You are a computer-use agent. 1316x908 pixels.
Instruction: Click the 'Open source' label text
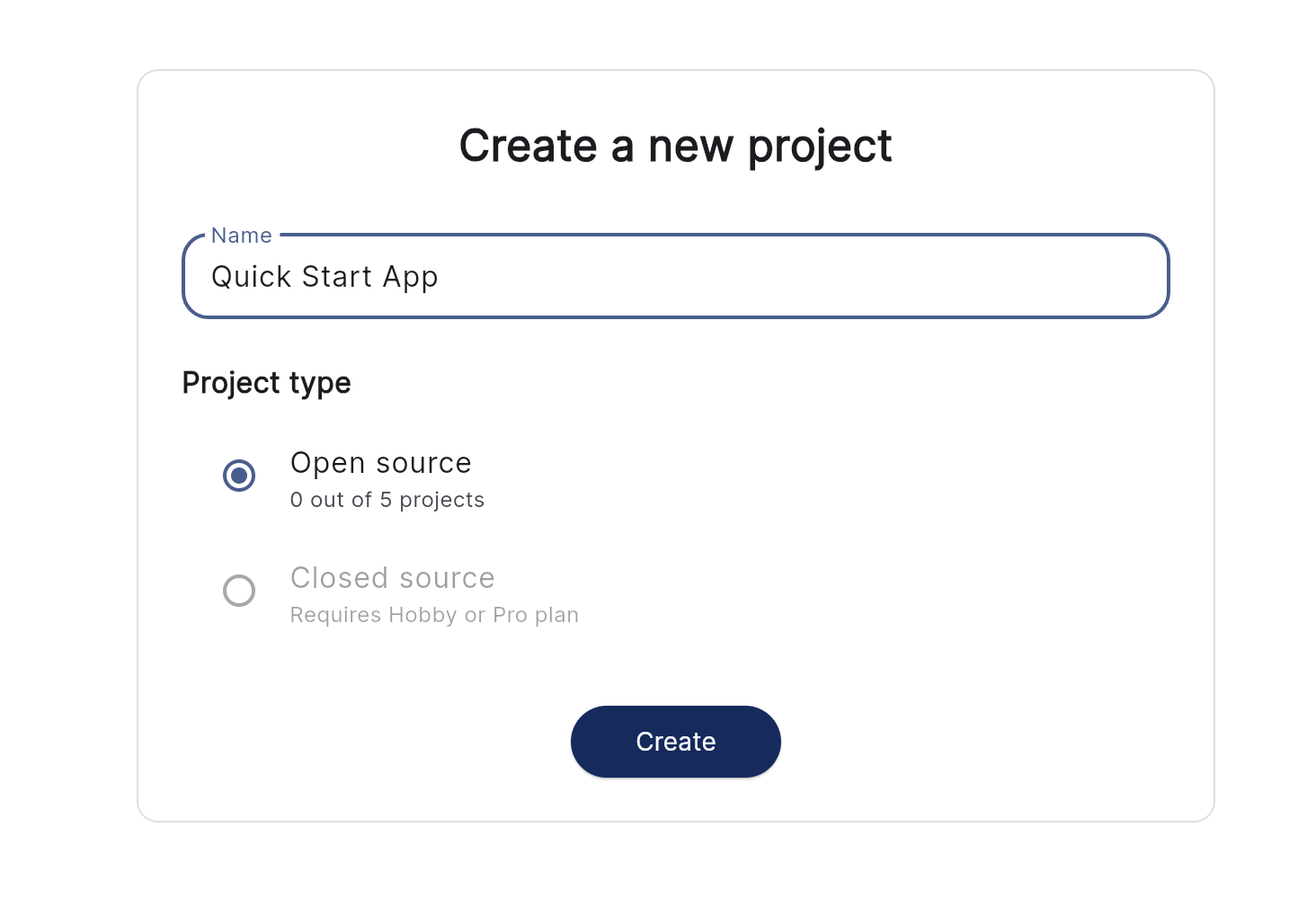pos(380,463)
